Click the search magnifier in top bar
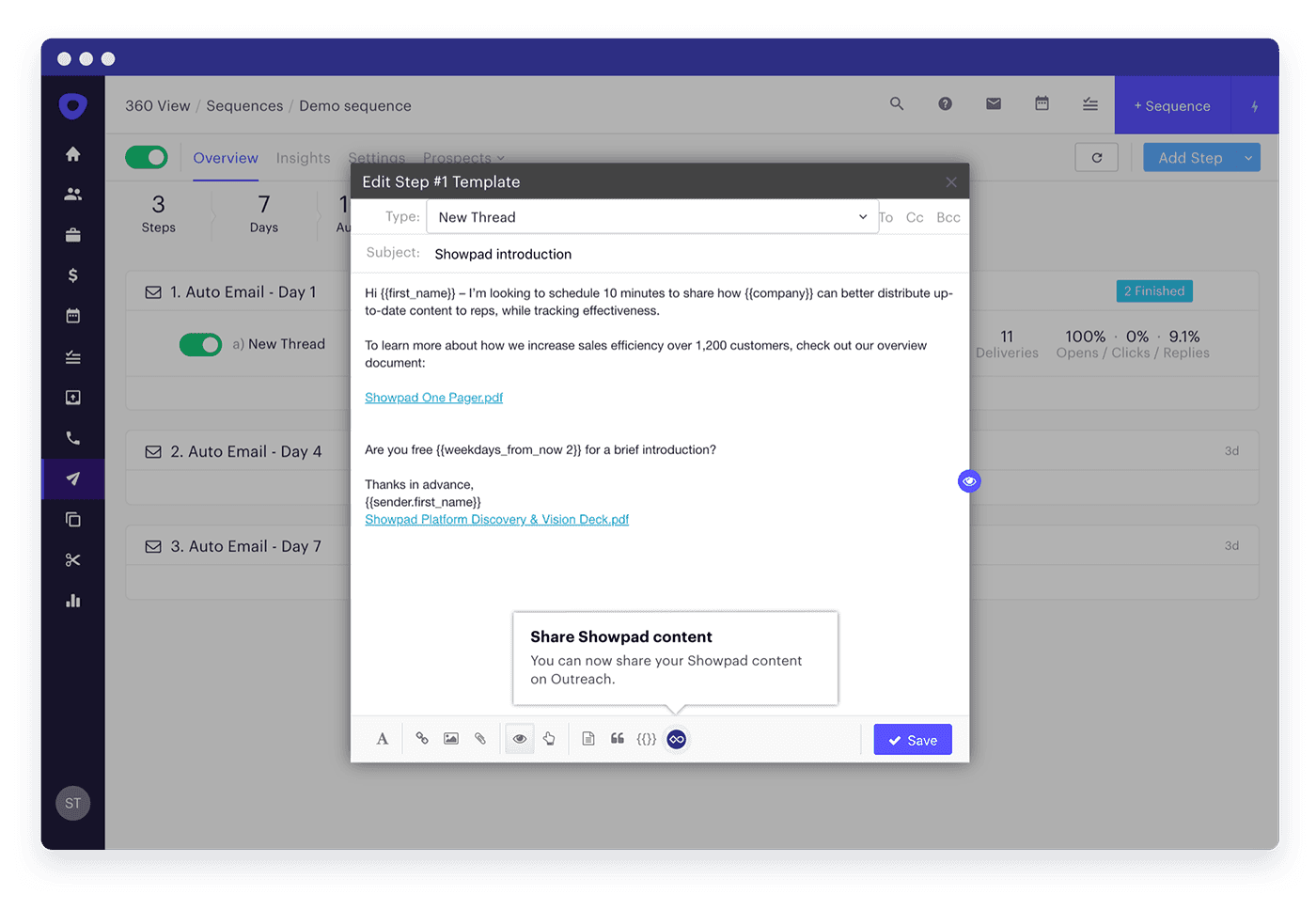The width and height of the screenshot is (1316, 910). 897,104
